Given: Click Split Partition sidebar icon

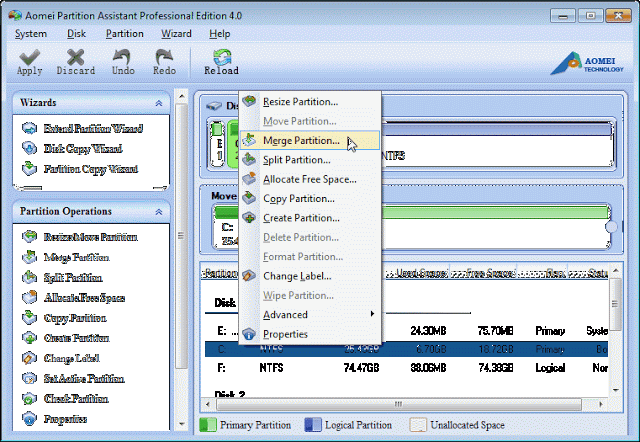Looking at the screenshot, I should [29, 277].
